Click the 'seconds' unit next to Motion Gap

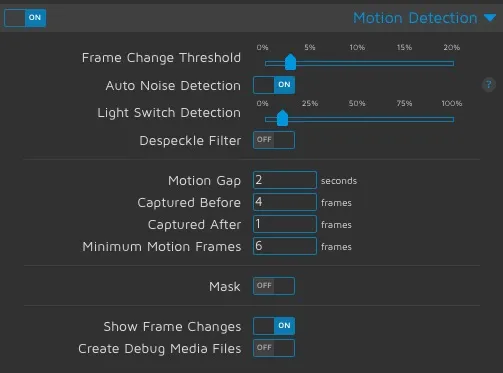(339, 181)
